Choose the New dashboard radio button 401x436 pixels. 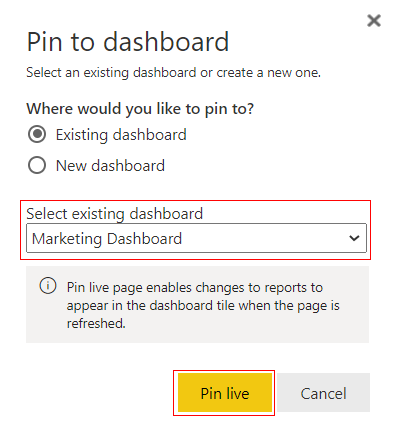[x=37, y=165]
